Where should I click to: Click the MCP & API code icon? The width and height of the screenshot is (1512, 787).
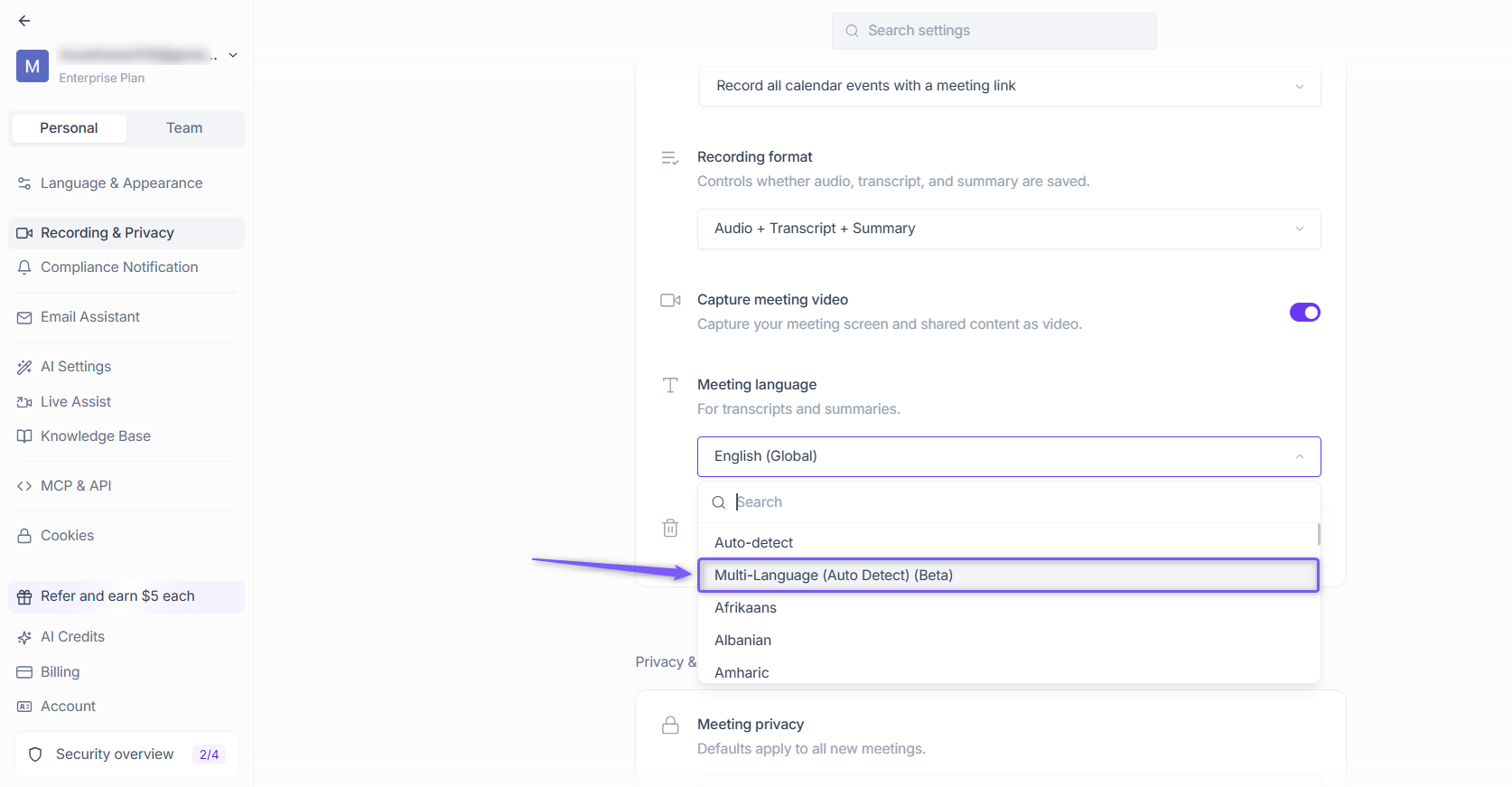(24, 486)
